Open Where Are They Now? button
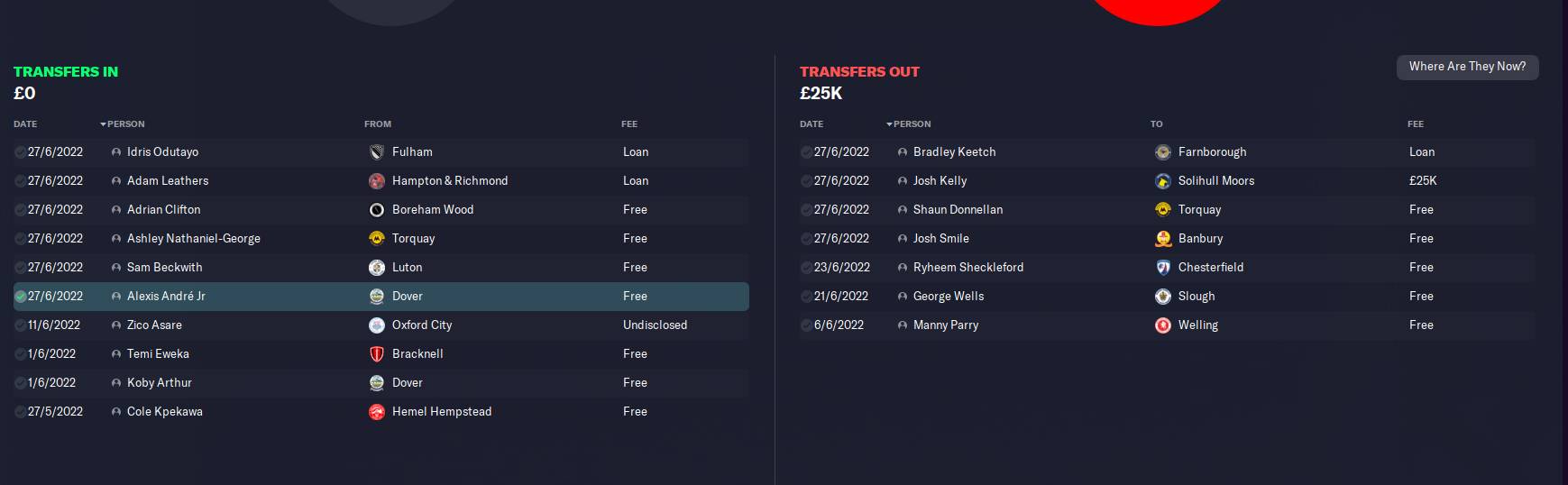1568x485 pixels. pos(1467,67)
